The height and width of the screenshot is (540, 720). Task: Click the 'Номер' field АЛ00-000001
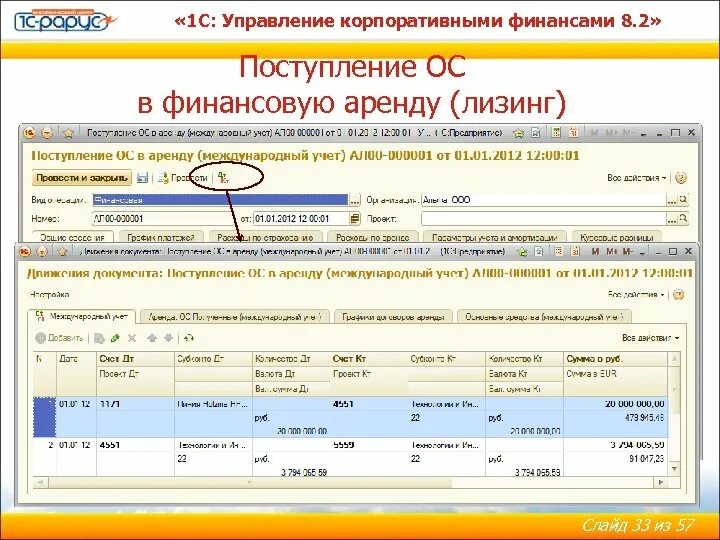coord(165,219)
